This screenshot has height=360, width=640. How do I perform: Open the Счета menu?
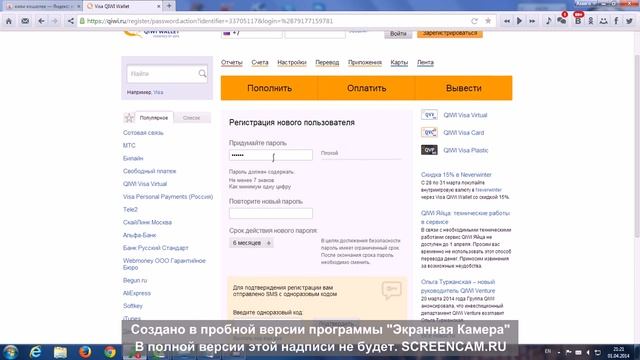click(260, 62)
